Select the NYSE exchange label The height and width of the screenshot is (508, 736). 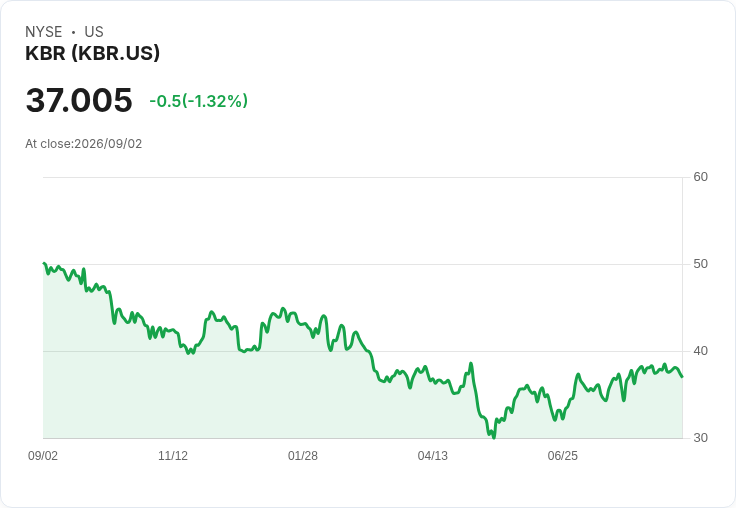click(x=44, y=32)
